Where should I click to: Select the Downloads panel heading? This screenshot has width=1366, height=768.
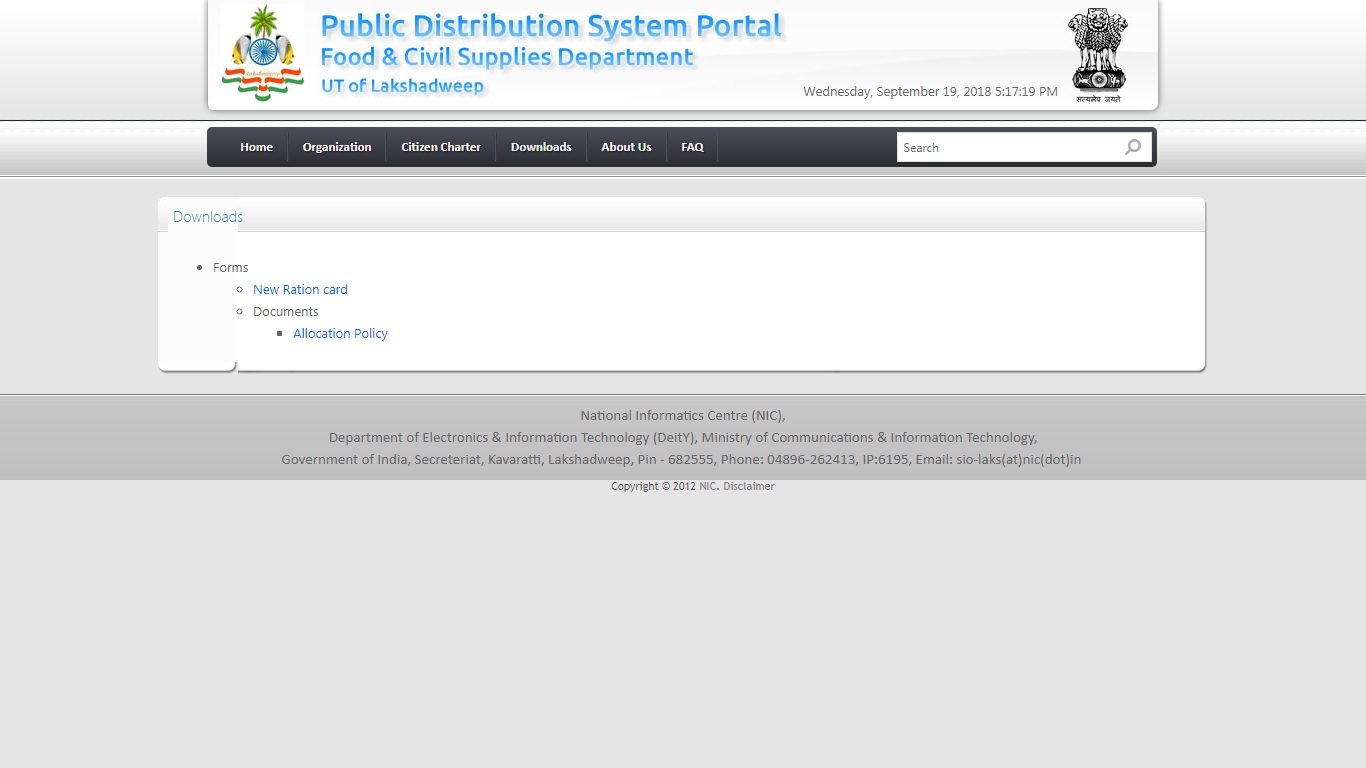207,216
